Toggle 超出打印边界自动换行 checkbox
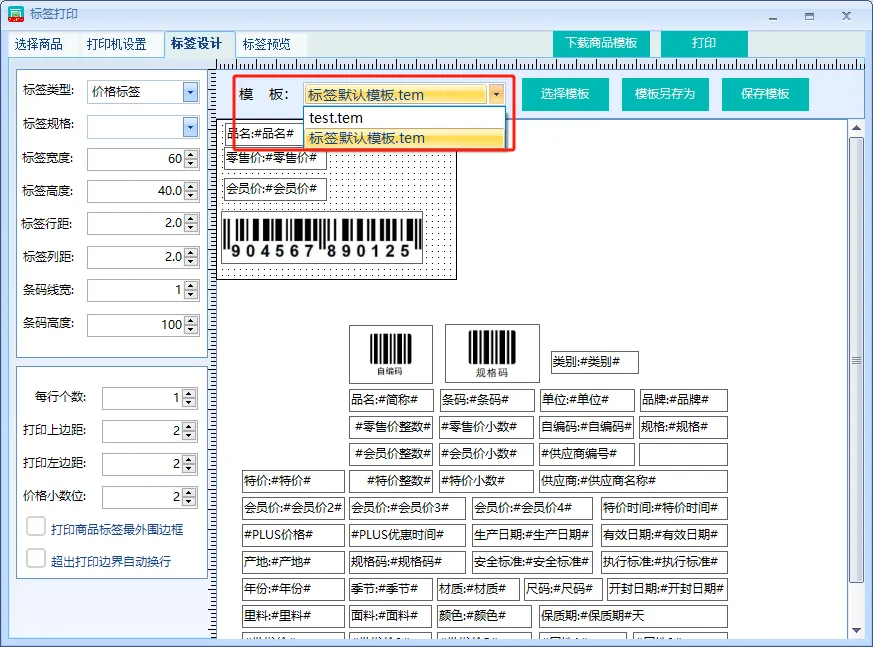 [36, 558]
